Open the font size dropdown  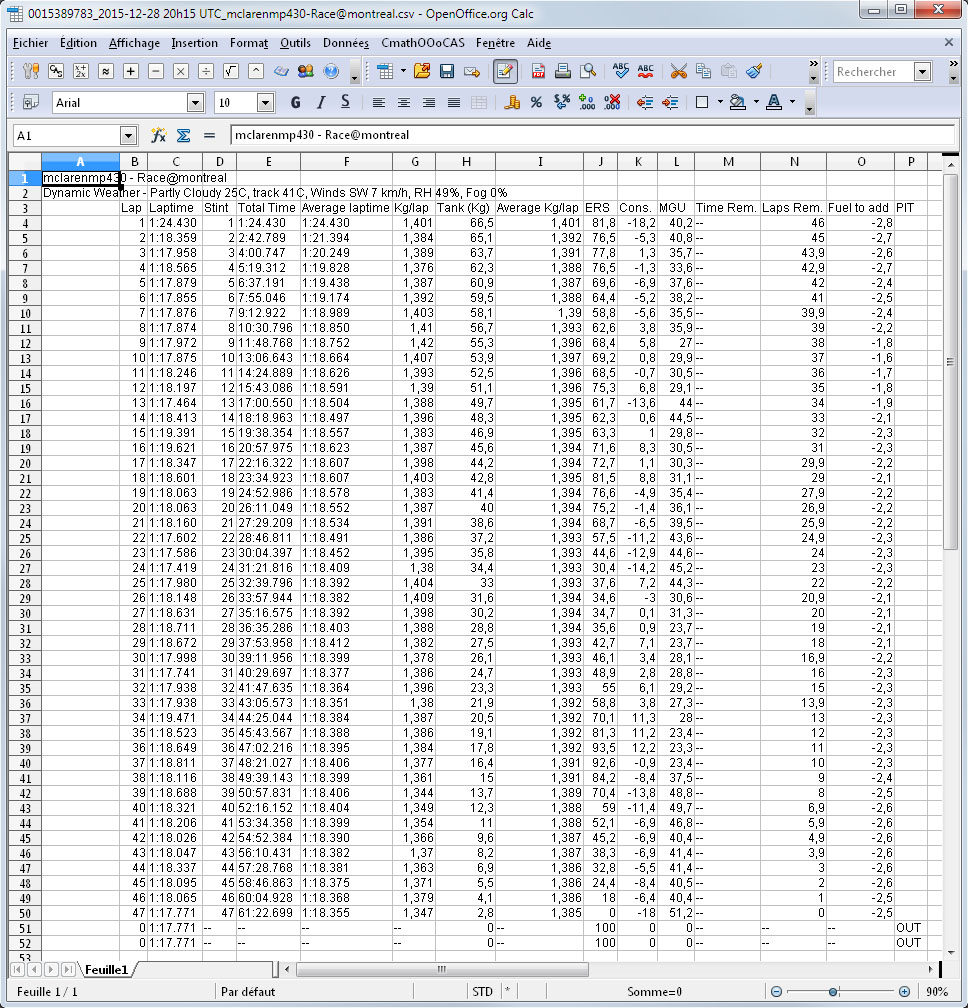tap(265, 103)
